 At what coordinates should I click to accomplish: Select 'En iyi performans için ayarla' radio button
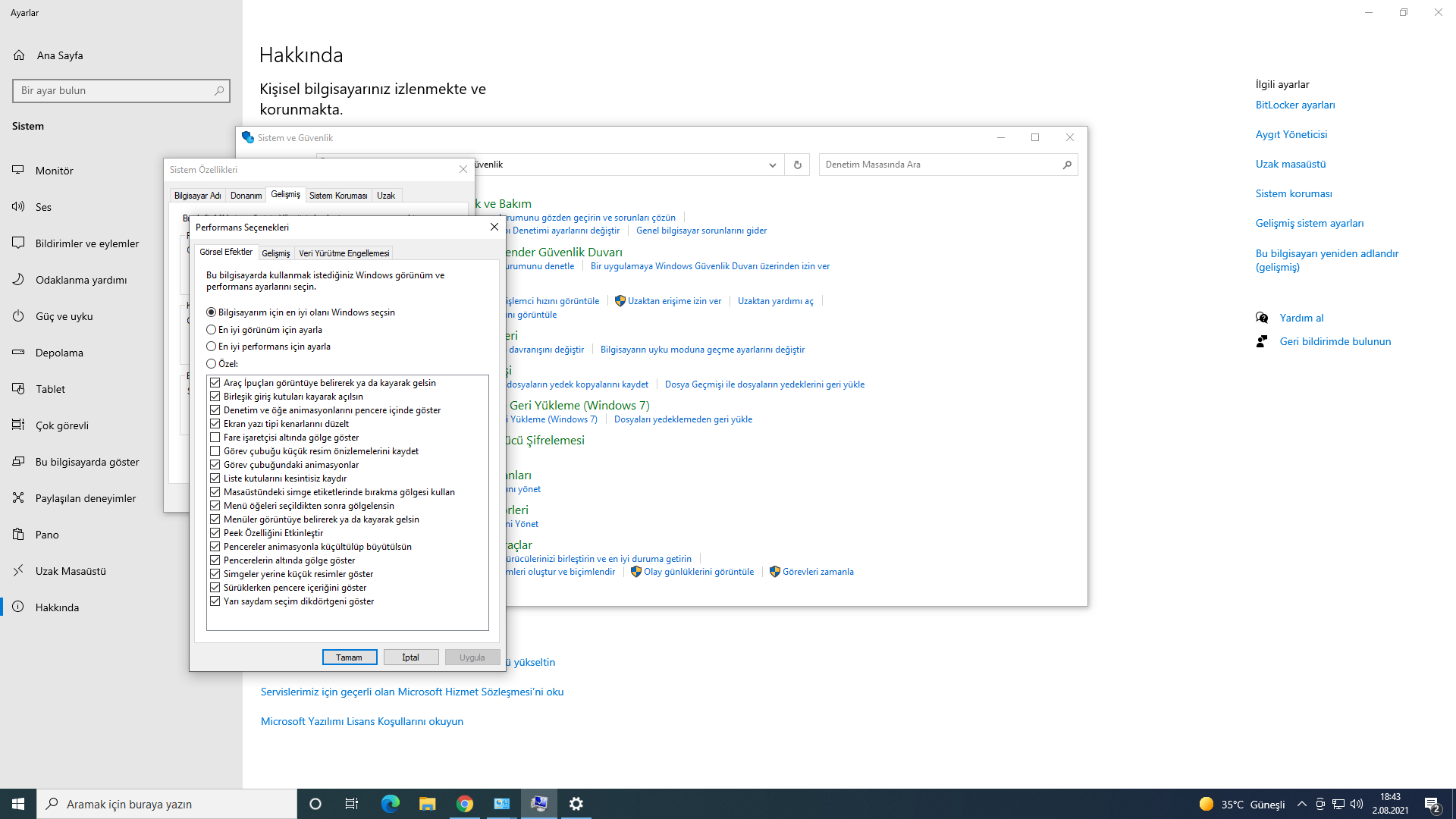tap(212, 347)
